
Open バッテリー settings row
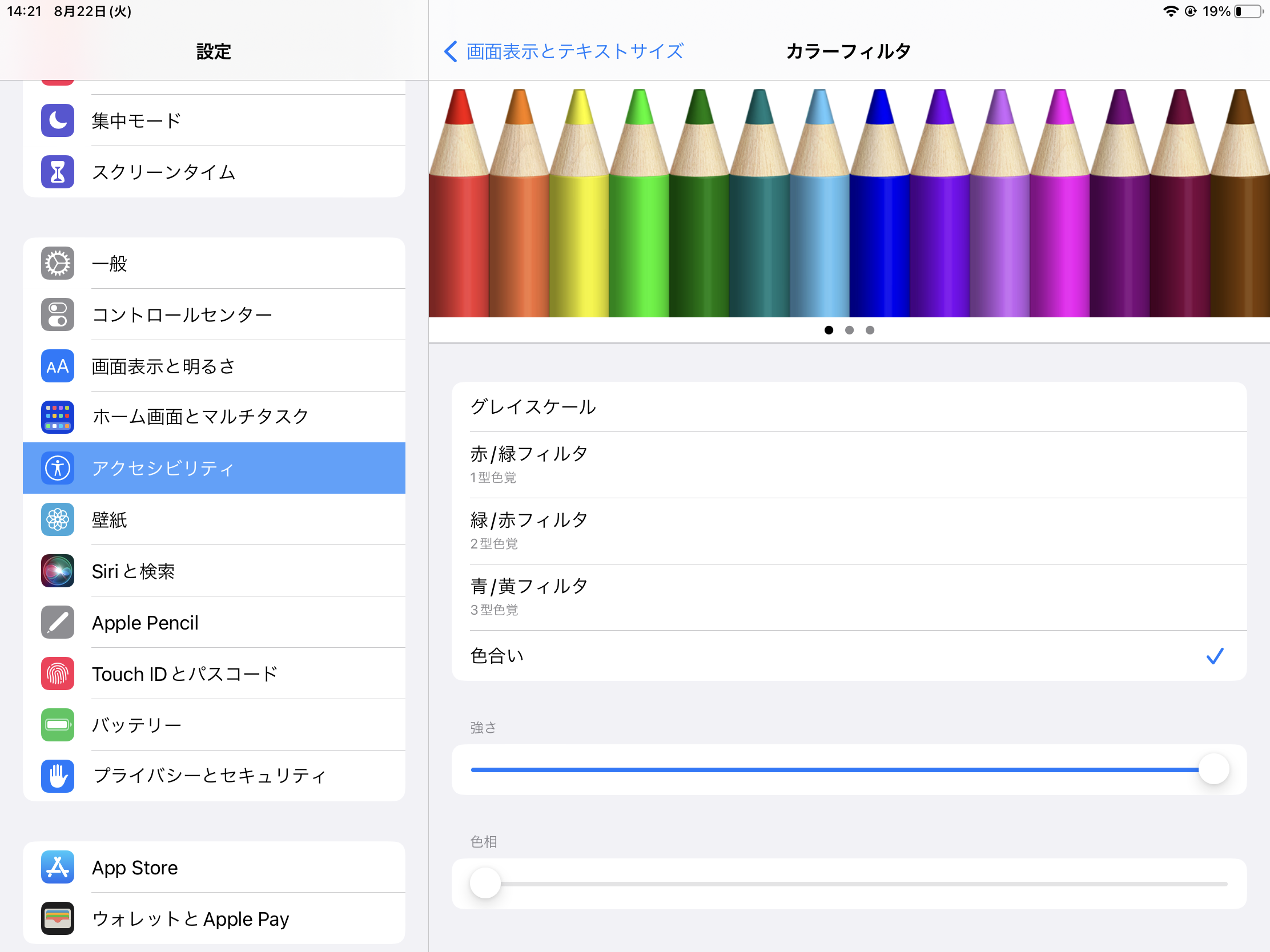pyautogui.click(x=214, y=725)
